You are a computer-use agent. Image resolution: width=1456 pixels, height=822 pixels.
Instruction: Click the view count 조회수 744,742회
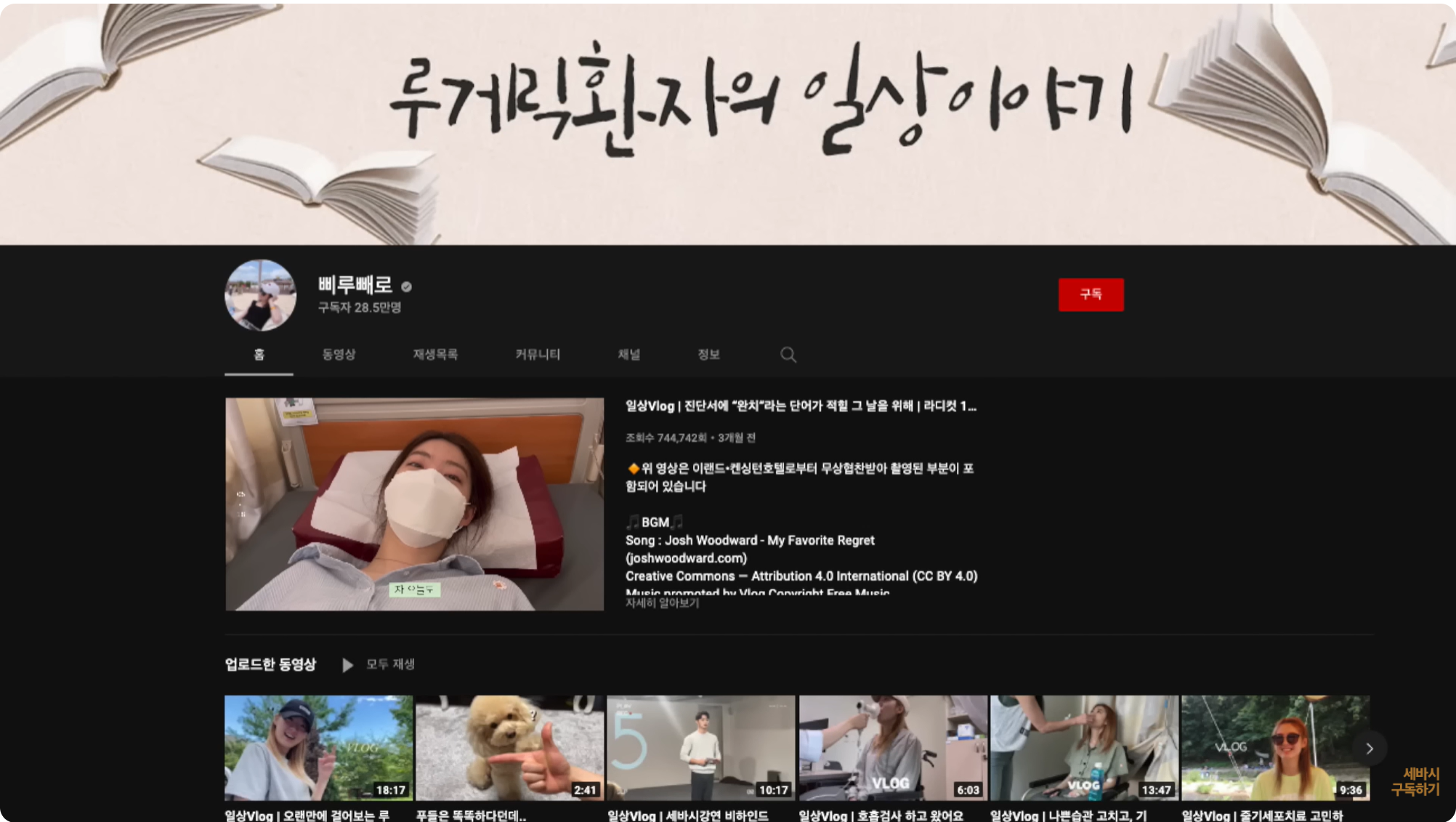(x=666, y=438)
